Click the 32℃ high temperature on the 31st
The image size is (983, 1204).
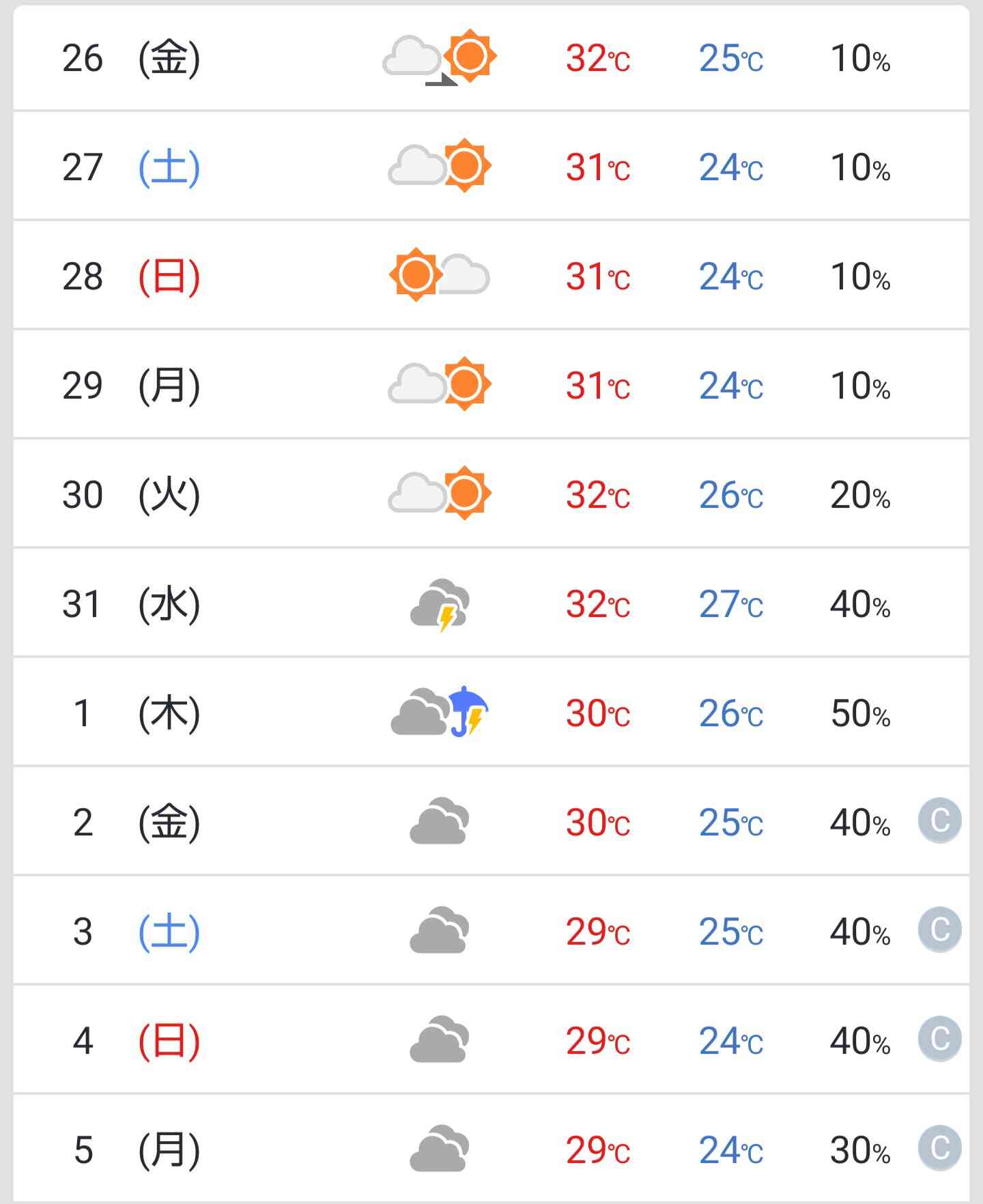(x=598, y=605)
